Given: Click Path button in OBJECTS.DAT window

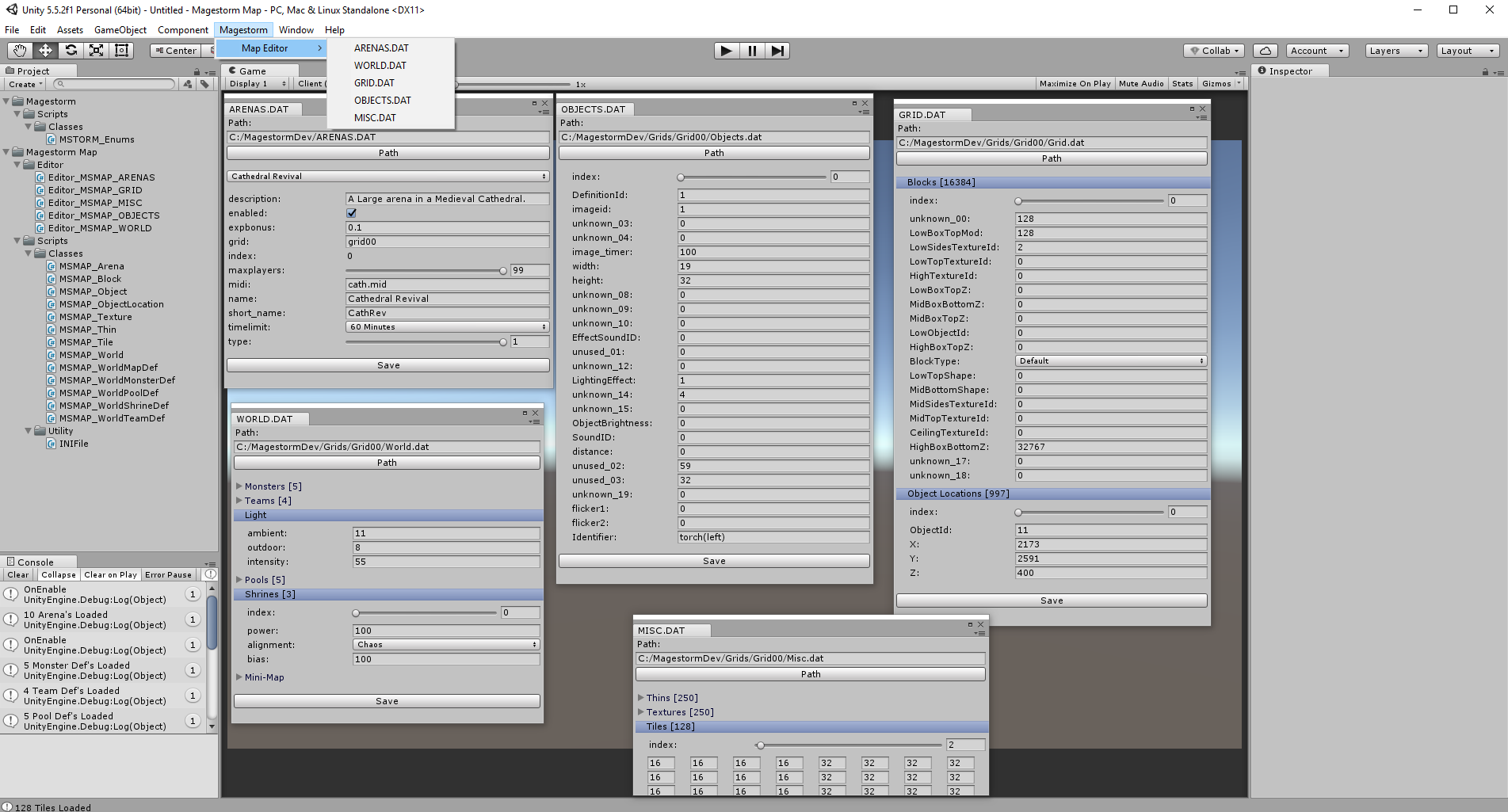Looking at the screenshot, I should pyautogui.click(x=714, y=153).
